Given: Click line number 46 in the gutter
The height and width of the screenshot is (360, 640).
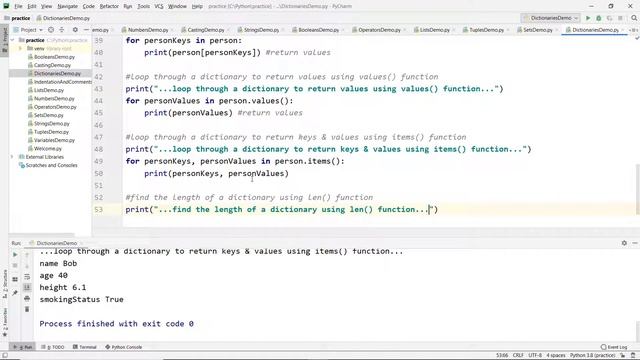Looking at the screenshot, I should [98, 125].
